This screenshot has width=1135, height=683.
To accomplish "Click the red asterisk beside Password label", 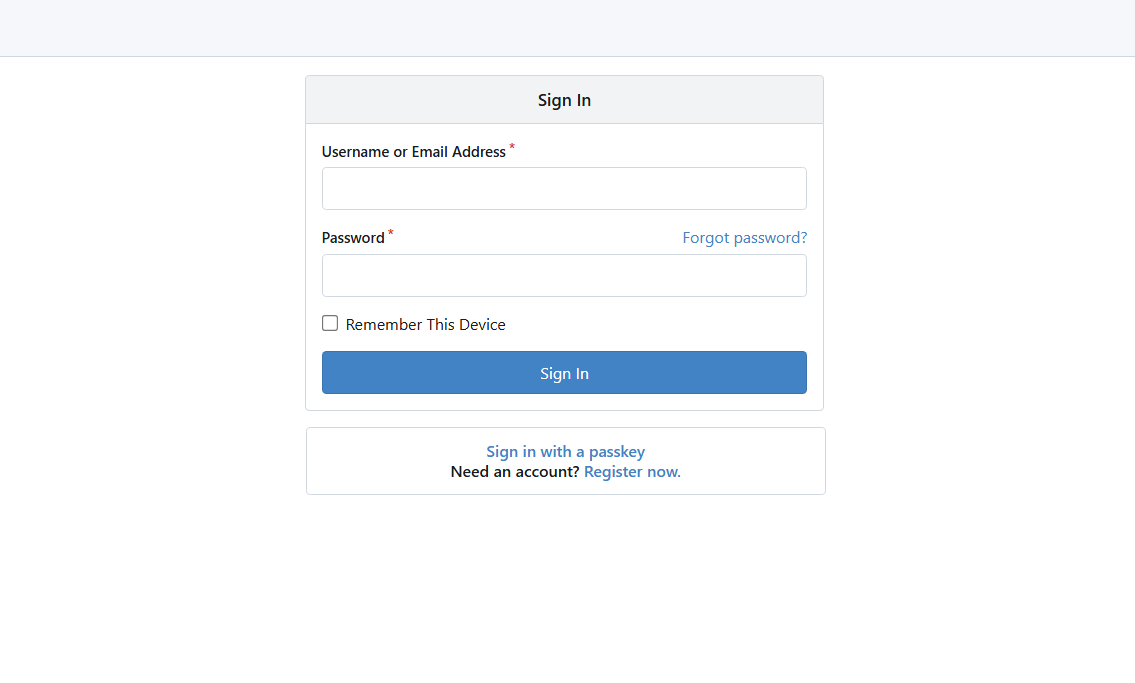I will tap(390, 233).
